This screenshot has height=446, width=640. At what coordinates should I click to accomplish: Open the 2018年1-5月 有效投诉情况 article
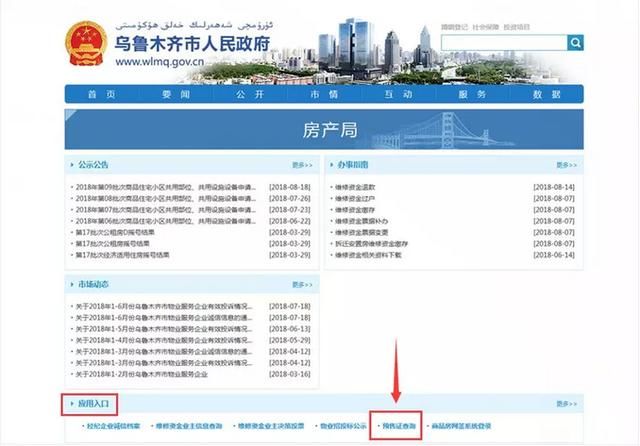click(x=164, y=329)
